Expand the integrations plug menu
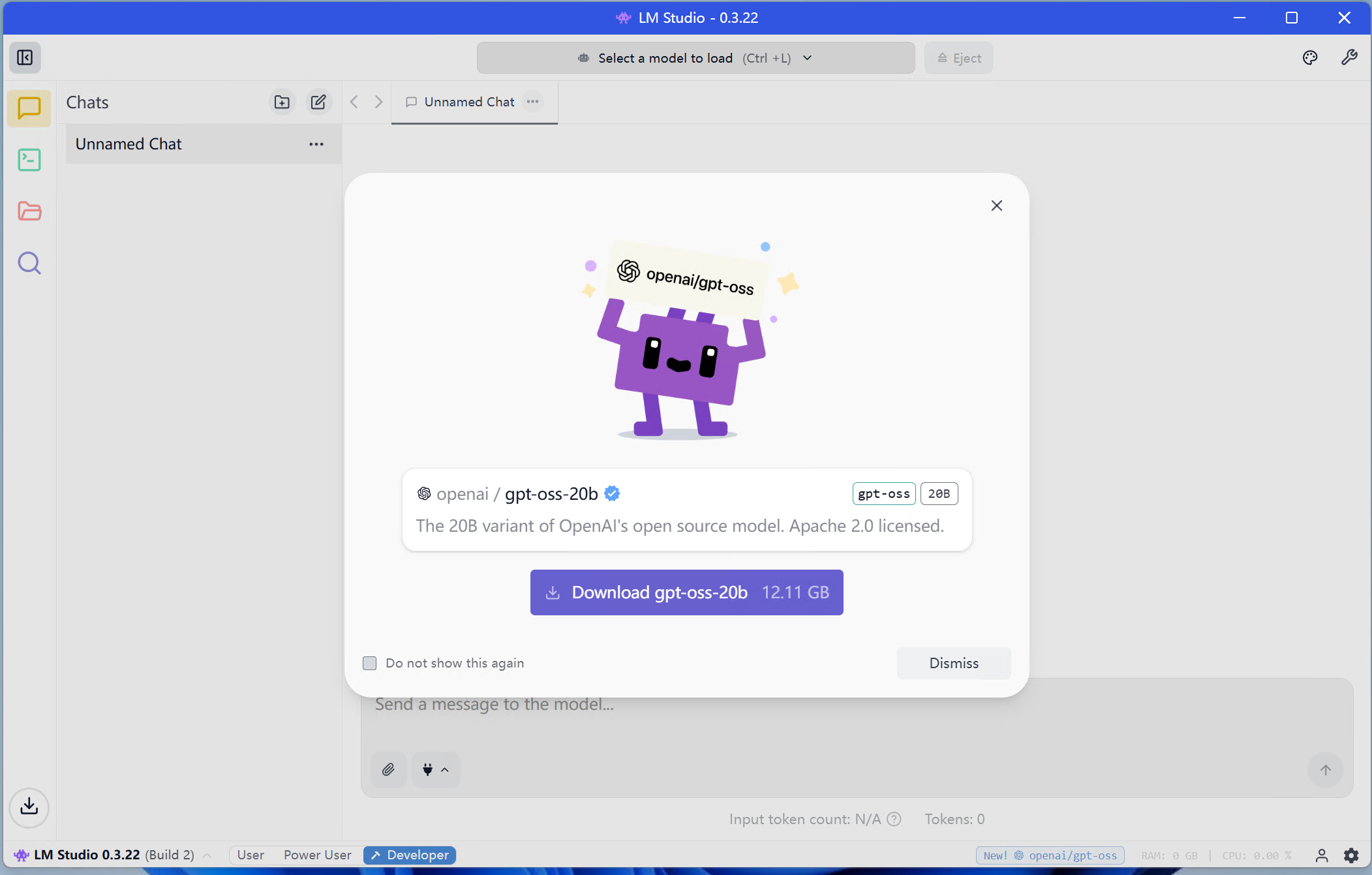 click(x=435, y=769)
